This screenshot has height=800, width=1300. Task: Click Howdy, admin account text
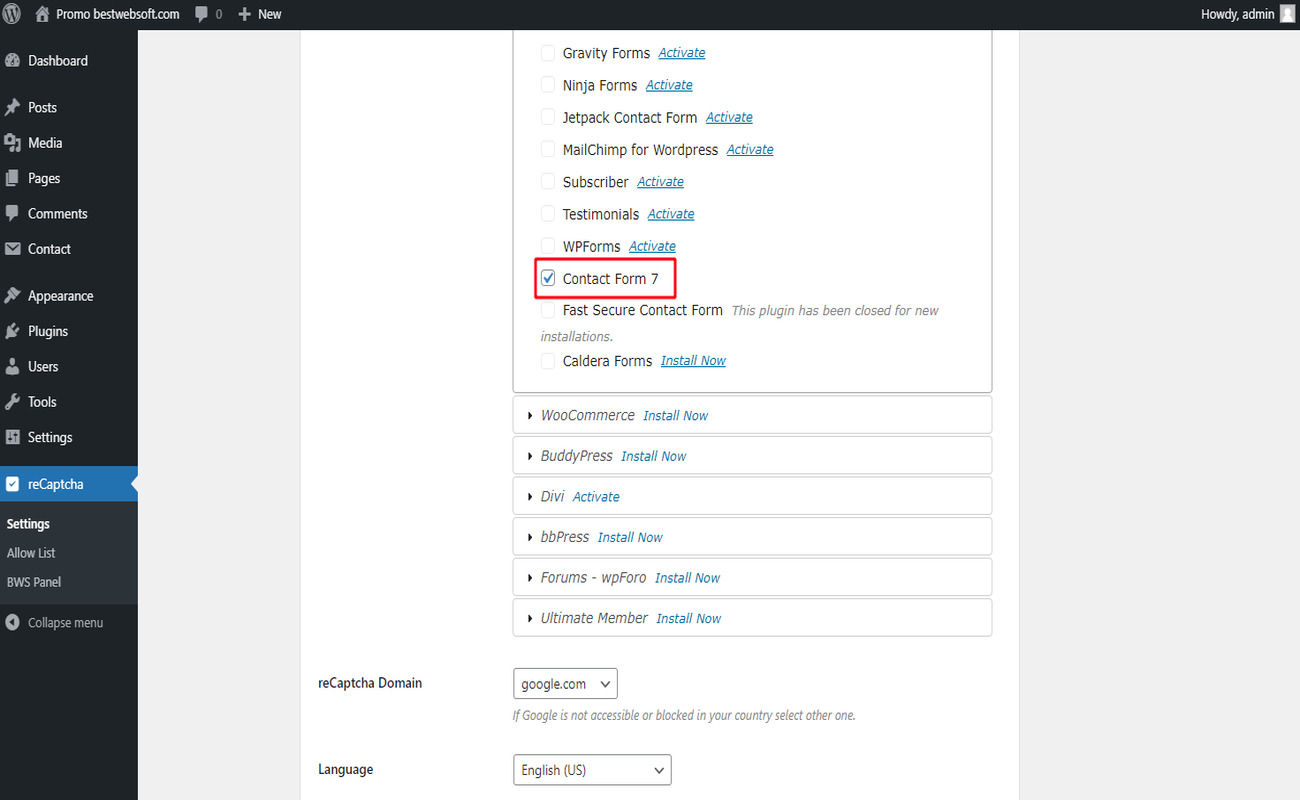coord(1237,14)
